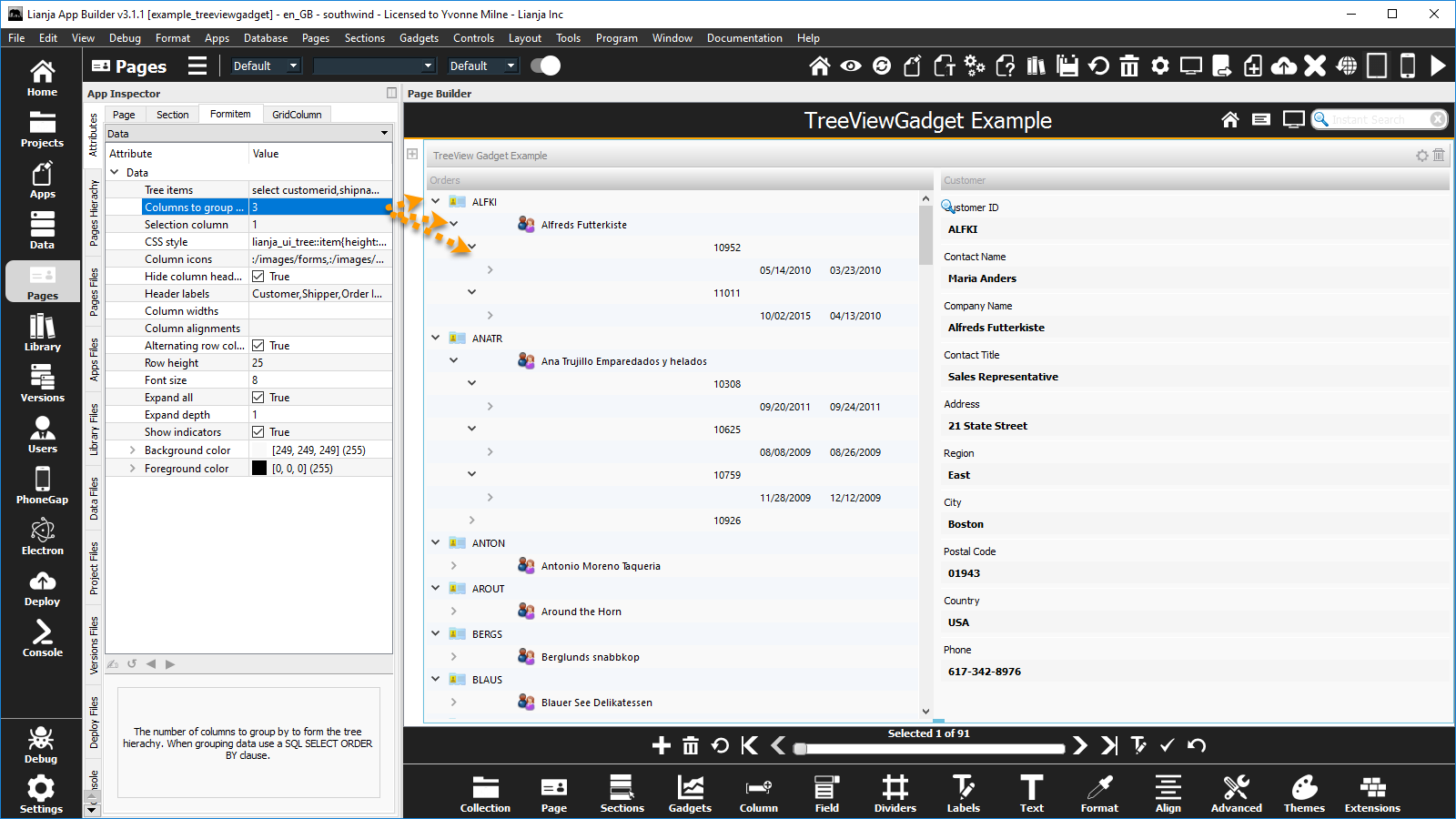Screen dimensions: 1456x819
Task: Toggle the switch in Pages toolbar
Action: (545, 66)
